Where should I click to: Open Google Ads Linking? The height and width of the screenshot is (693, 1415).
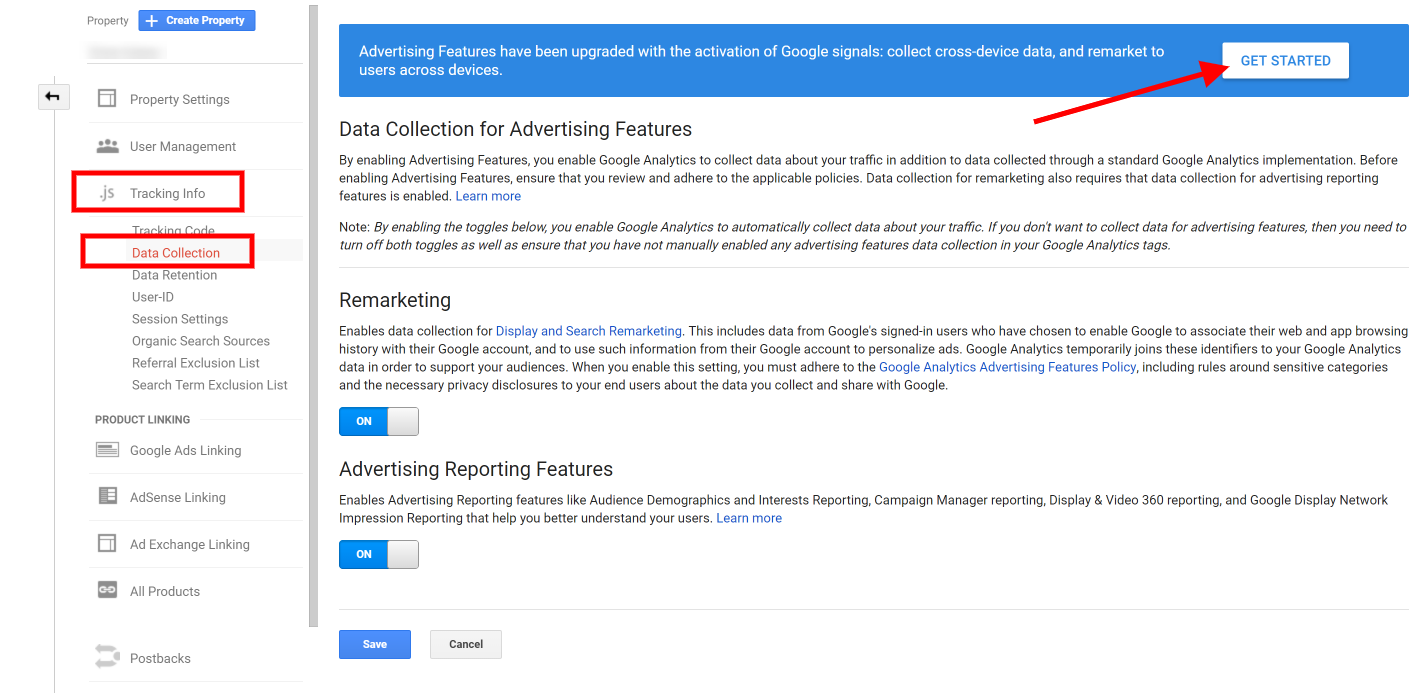186,450
